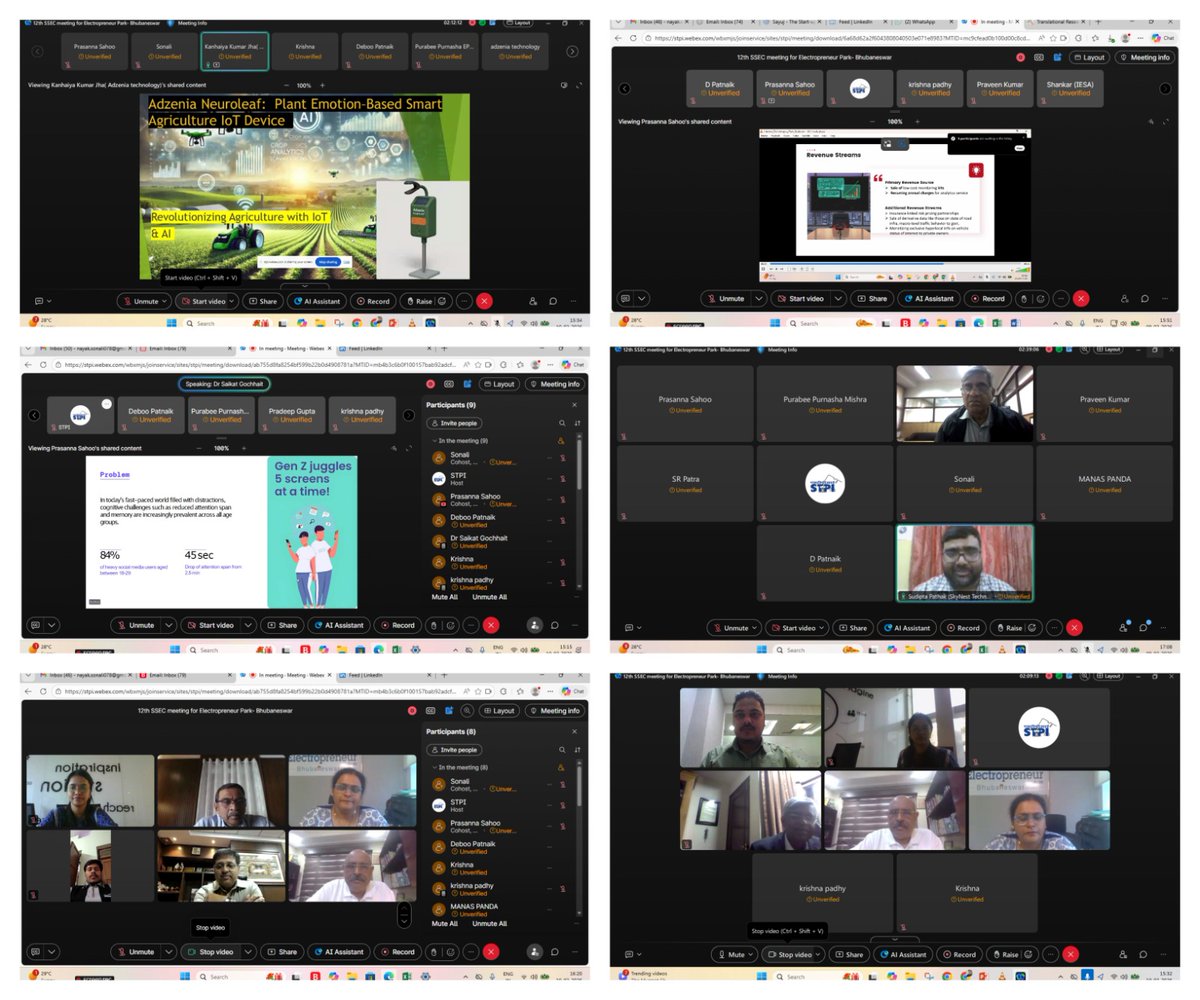Open AI Assistant in the Adzenia Neuroleaf window
Viewport: 1200px width, 1000px height.
pyautogui.click(x=317, y=300)
